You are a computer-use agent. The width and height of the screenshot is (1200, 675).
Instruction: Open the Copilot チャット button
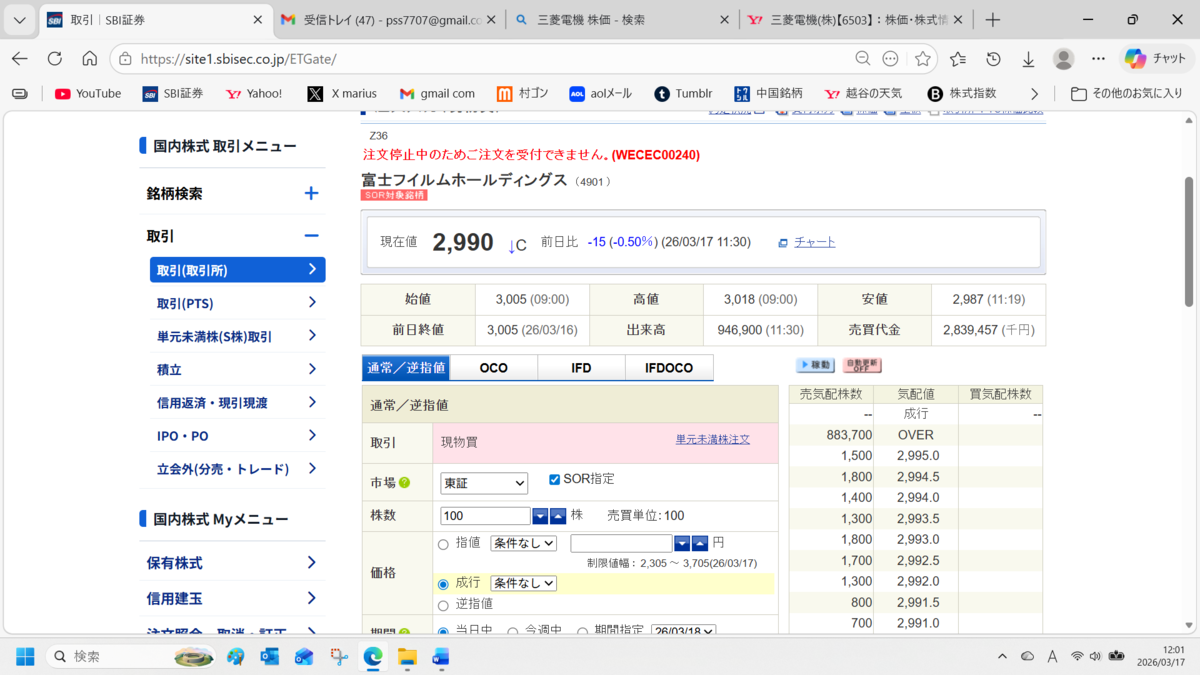[1155, 59]
